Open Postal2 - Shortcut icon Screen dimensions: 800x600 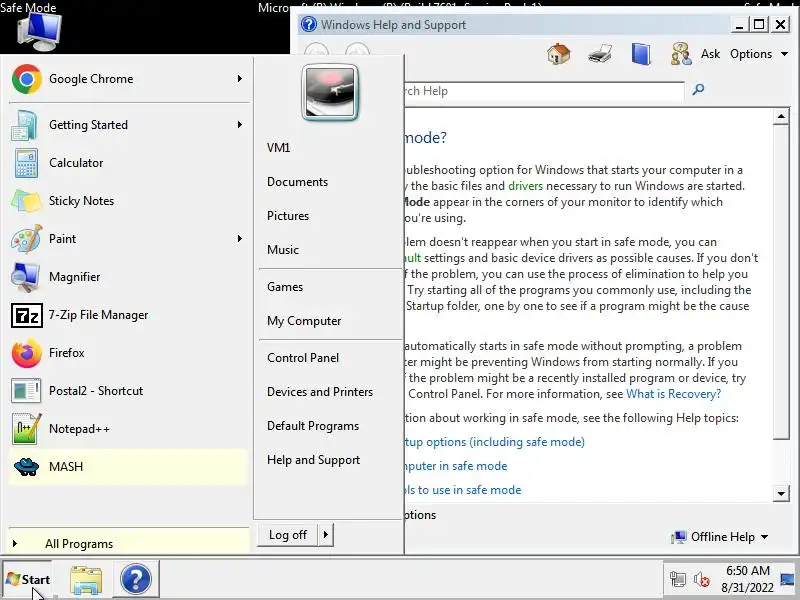tap(26, 391)
